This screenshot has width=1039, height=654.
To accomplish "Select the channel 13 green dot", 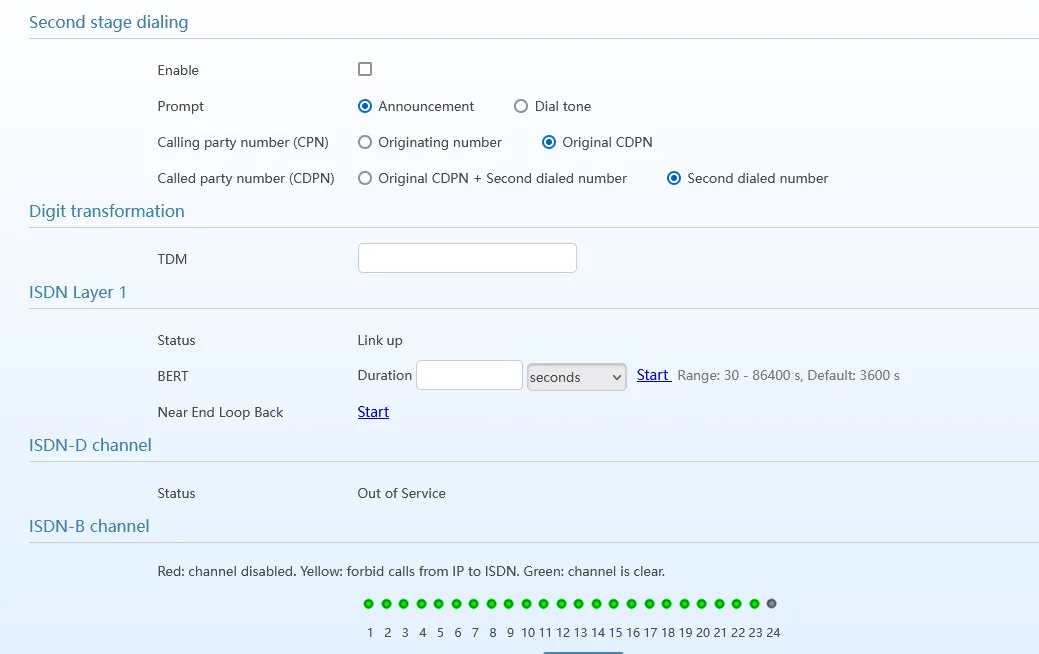I will point(579,604).
